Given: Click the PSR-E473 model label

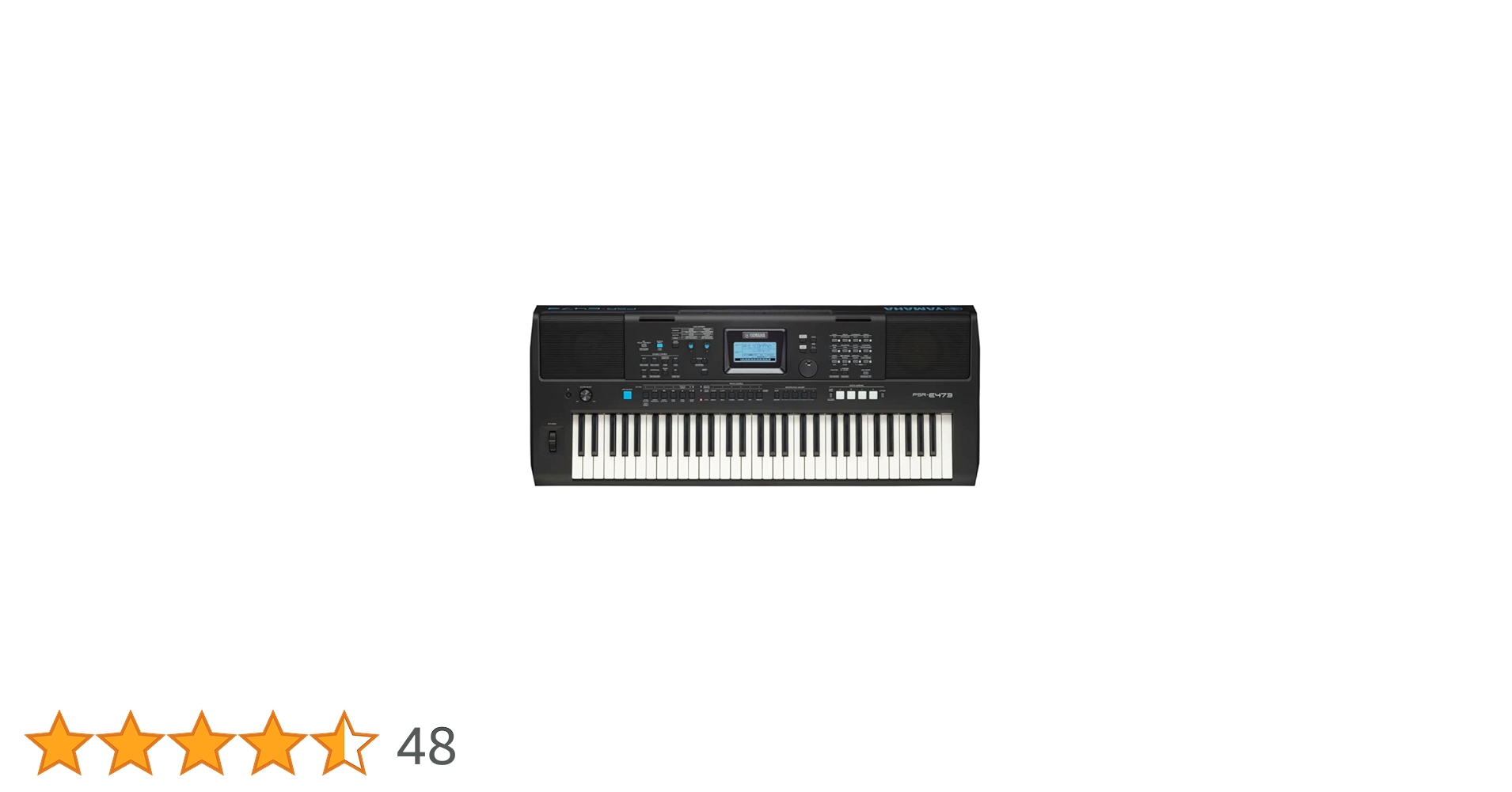Looking at the screenshot, I should [x=933, y=394].
